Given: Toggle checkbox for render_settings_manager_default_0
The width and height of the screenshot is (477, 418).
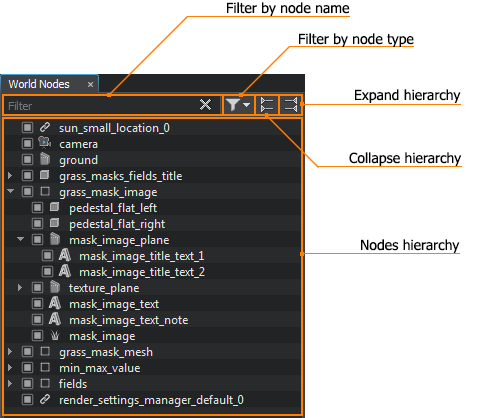Looking at the screenshot, I should coord(27,399).
